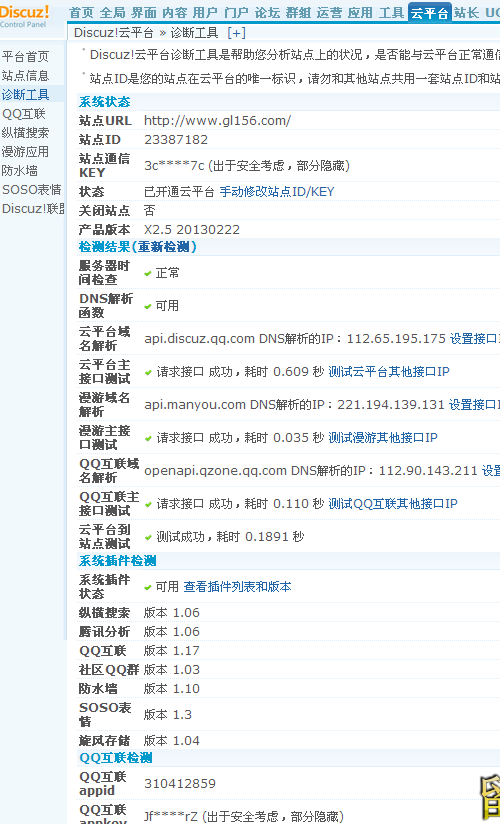Open the 内容 top menu
Image resolution: width=500 pixels, height=824 pixels.
[x=175, y=13]
